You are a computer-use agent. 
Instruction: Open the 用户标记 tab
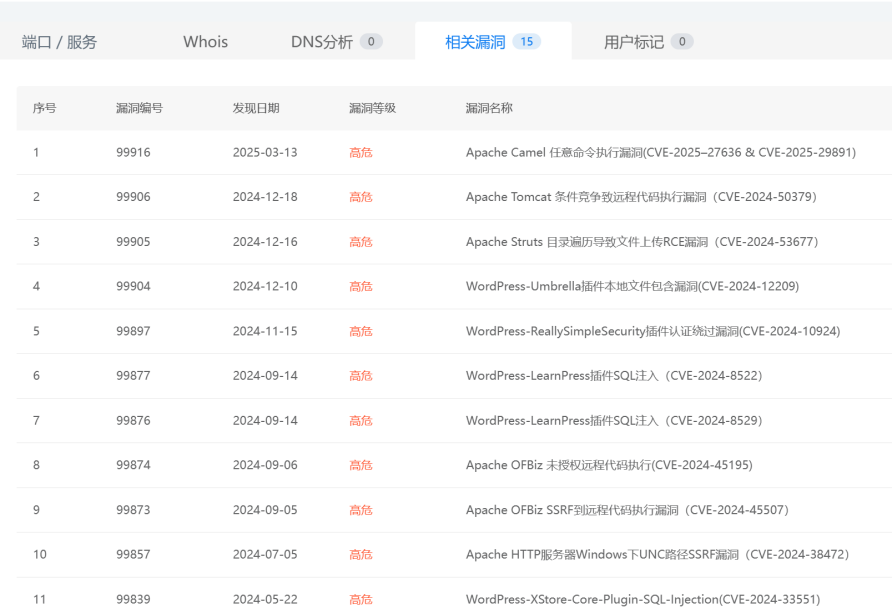[x=649, y=42]
